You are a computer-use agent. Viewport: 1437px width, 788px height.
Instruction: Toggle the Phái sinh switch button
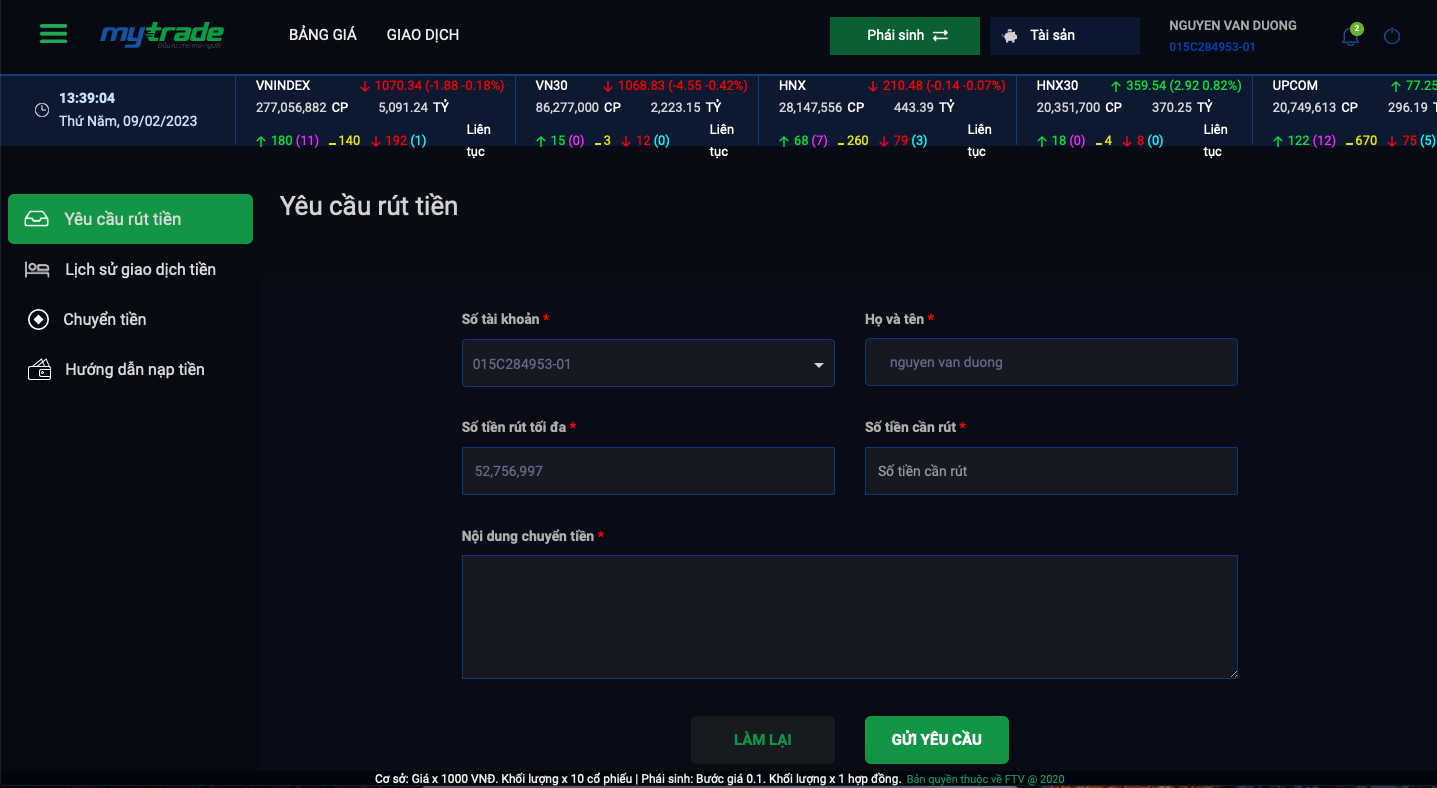[x=905, y=36]
